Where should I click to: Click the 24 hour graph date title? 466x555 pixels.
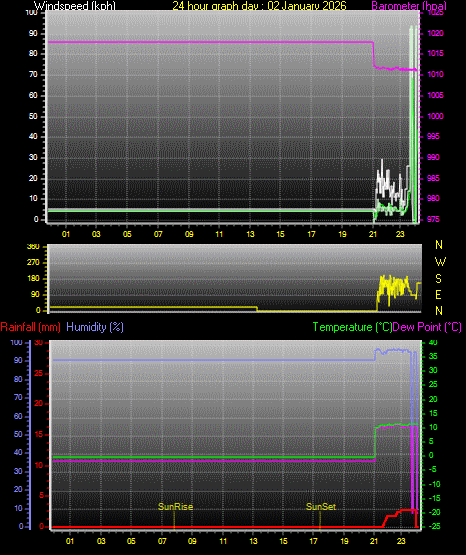pyautogui.click(x=259, y=5)
